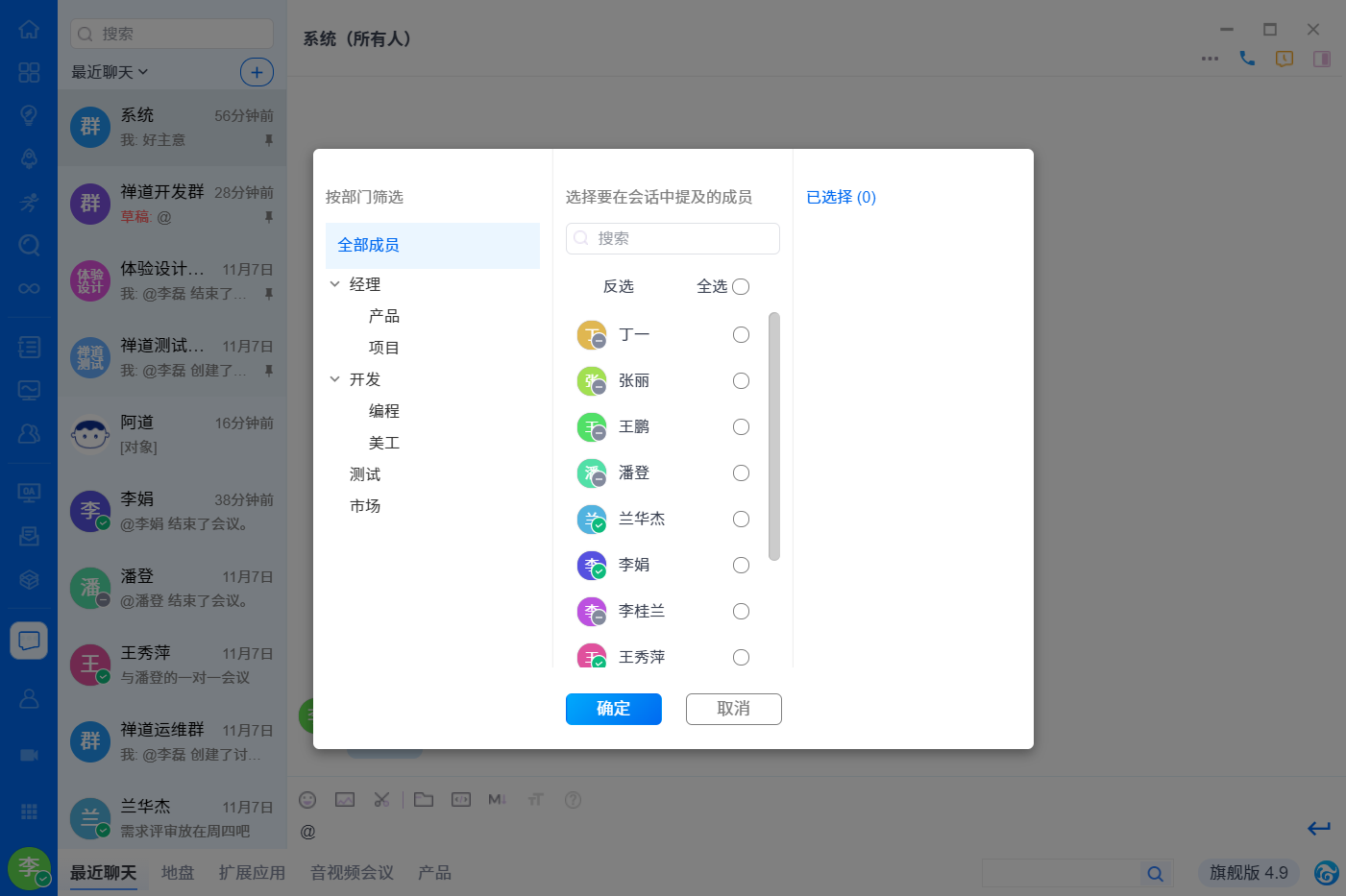Open the running figure icon in the sidebar
The width and height of the screenshot is (1346, 896).
tap(29, 202)
